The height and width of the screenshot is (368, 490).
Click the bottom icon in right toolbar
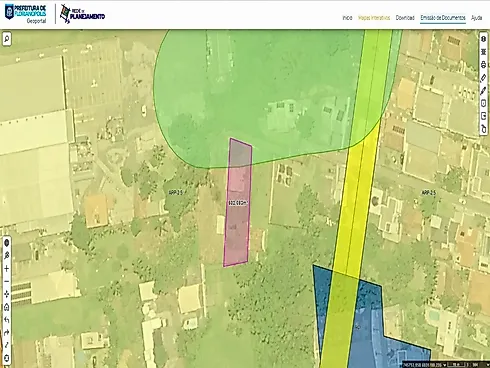pos(484,129)
